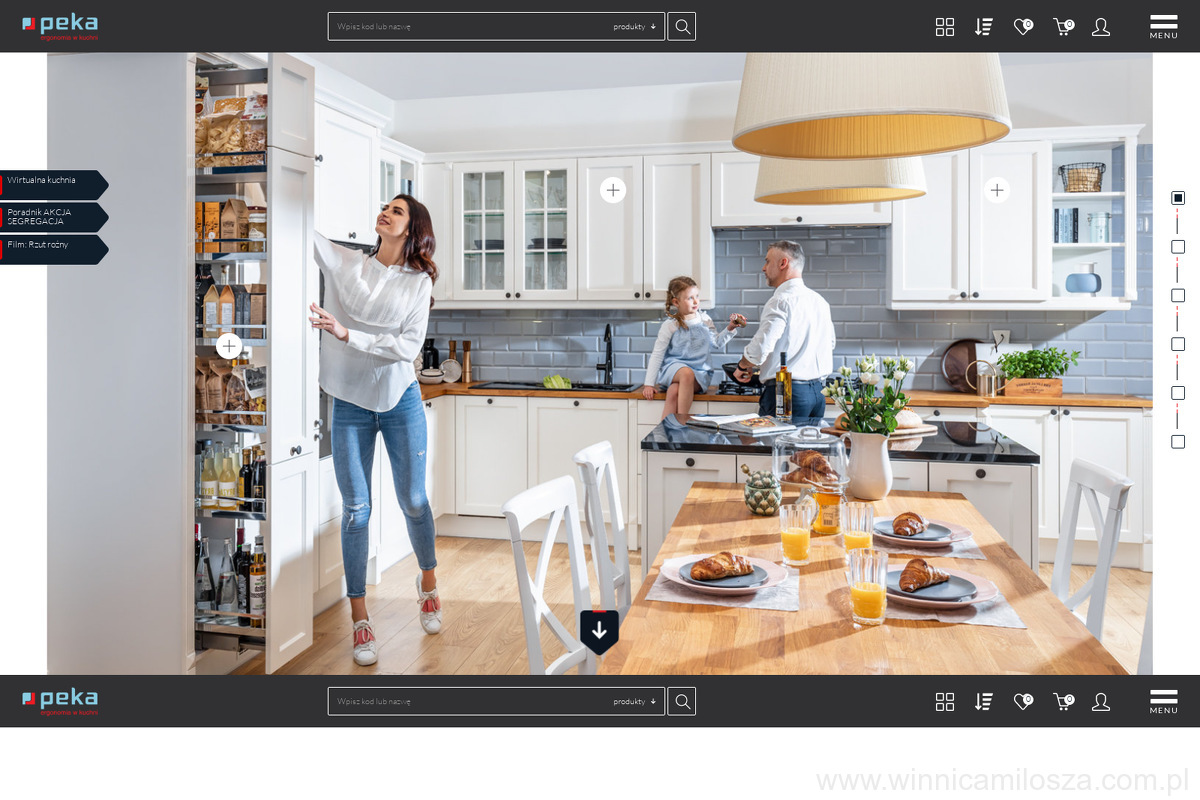Select the second slide indicator on the right
Image resolution: width=1200 pixels, height=800 pixels.
click(x=1178, y=247)
